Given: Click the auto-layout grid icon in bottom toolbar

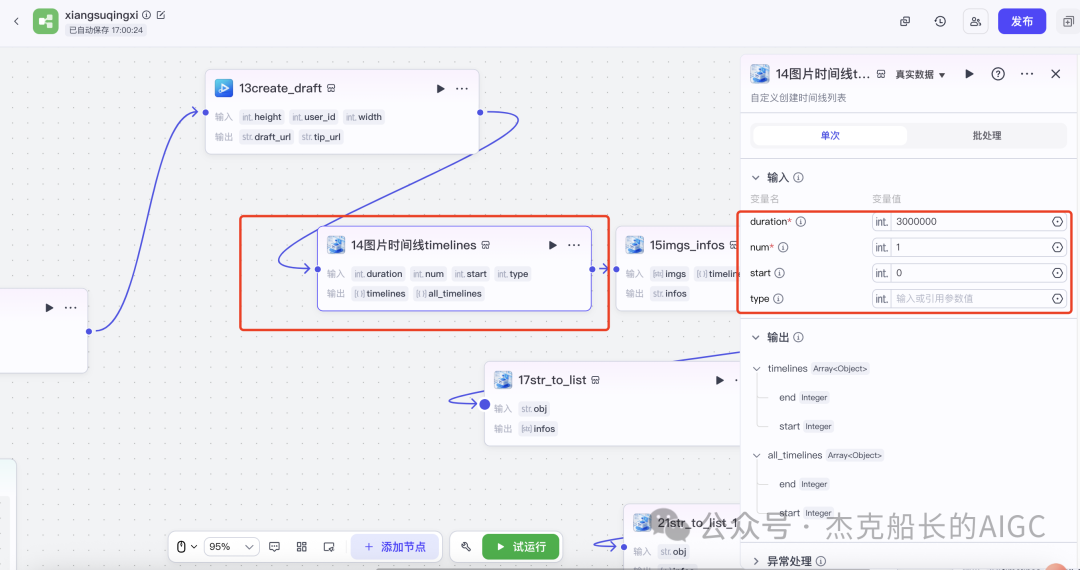Looking at the screenshot, I should point(302,547).
